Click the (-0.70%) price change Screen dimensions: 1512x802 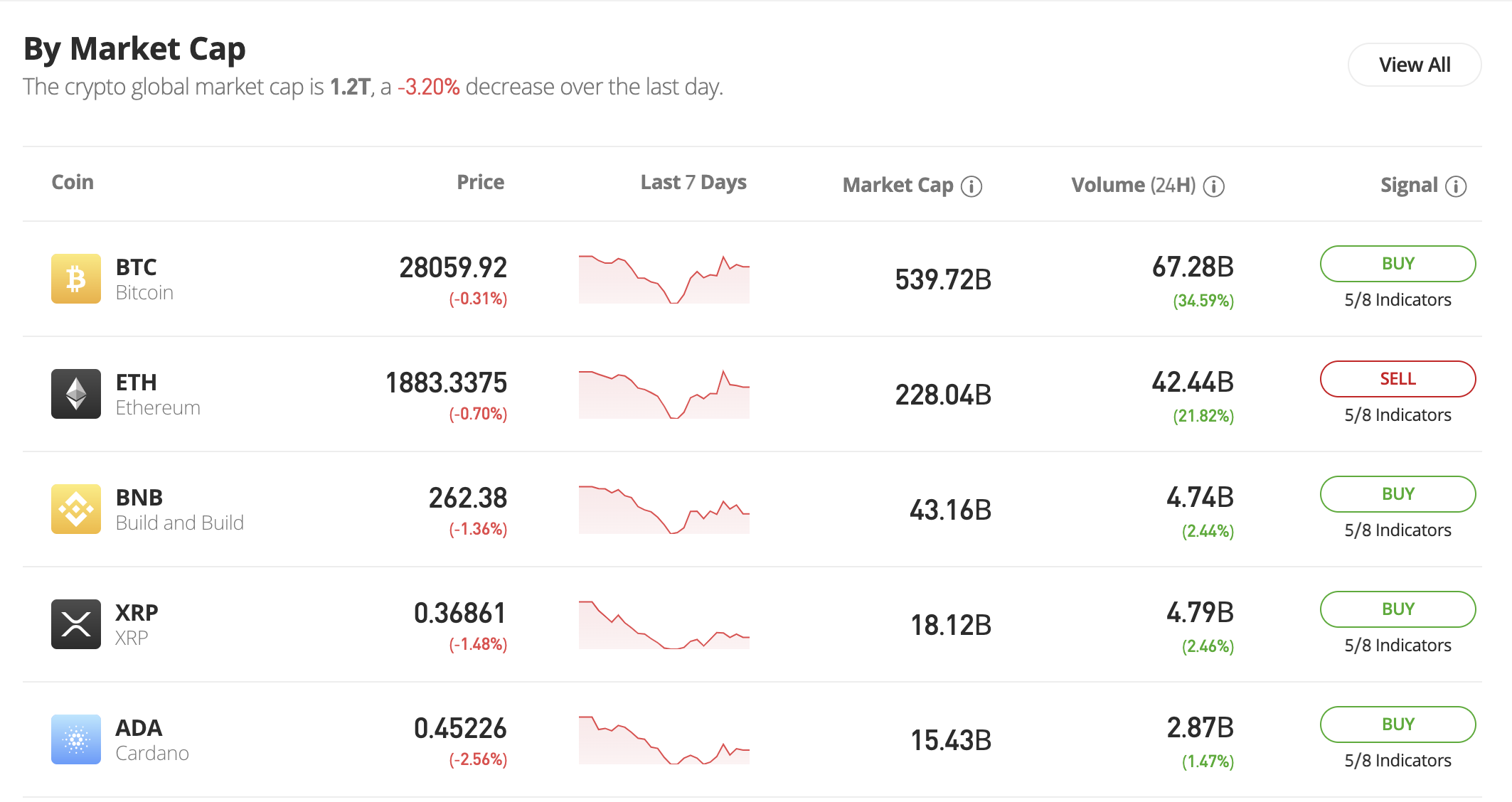coord(478,415)
